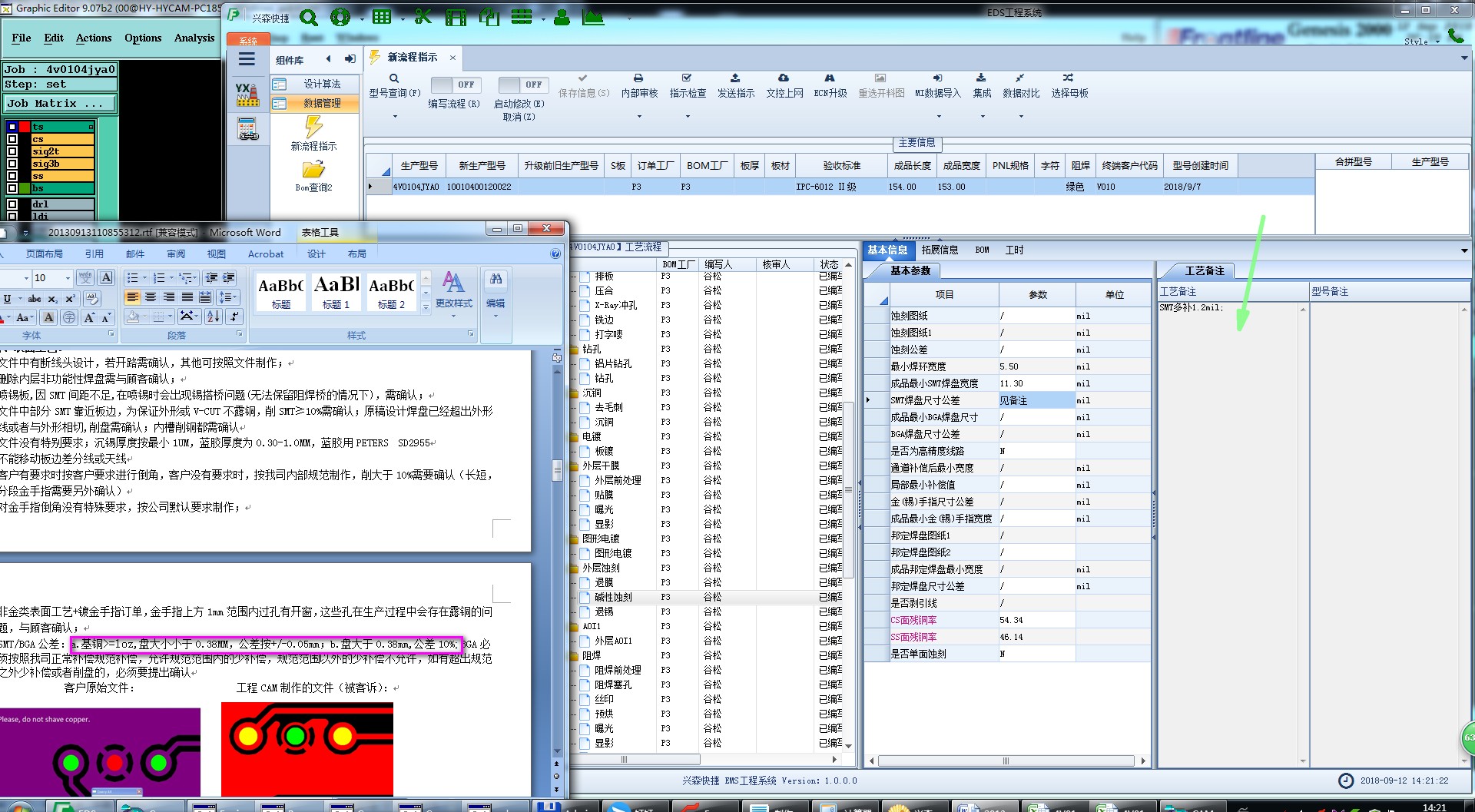
Task: Check the cs layer checkbox
Action: pyautogui.click(x=12, y=139)
